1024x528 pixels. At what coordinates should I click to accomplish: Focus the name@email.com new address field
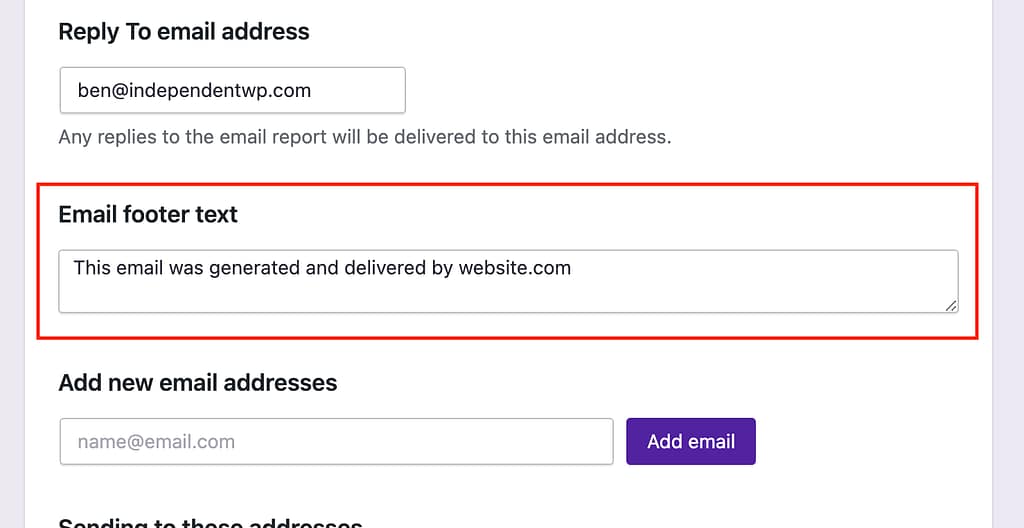[x=336, y=441]
